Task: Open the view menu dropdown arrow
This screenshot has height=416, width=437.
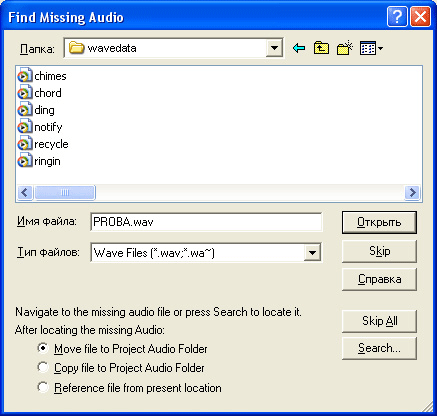Action: [x=380, y=49]
